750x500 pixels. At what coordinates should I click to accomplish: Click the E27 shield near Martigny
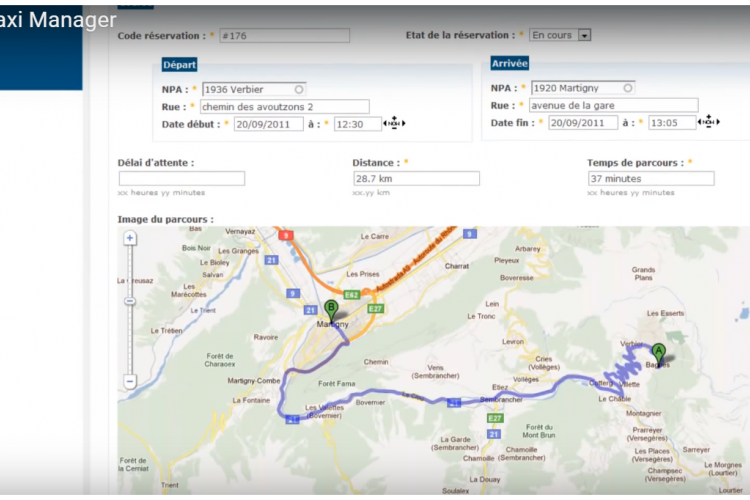(375, 309)
